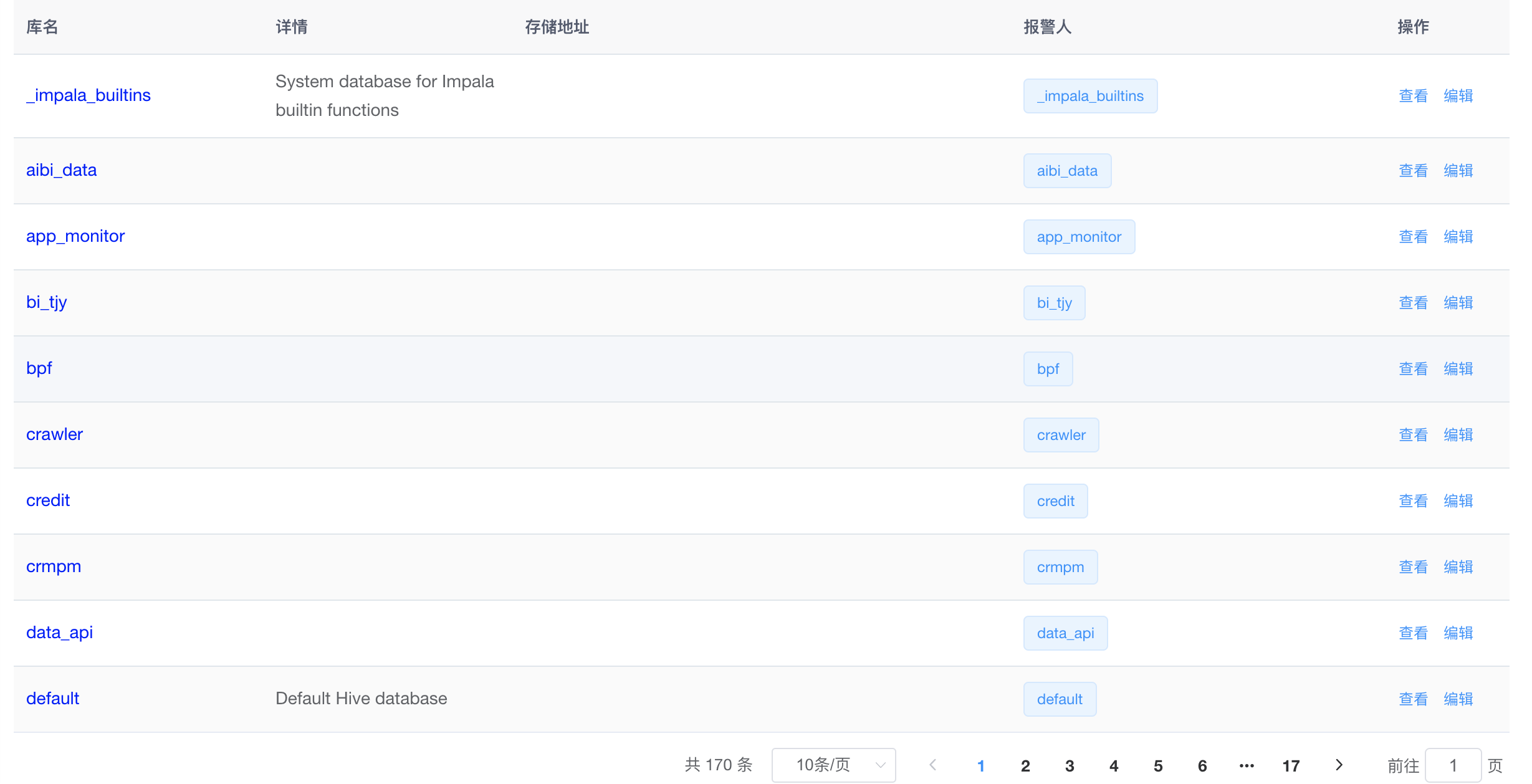Go to page 2
The height and width of the screenshot is (784, 1532).
tap(1025, 765)
